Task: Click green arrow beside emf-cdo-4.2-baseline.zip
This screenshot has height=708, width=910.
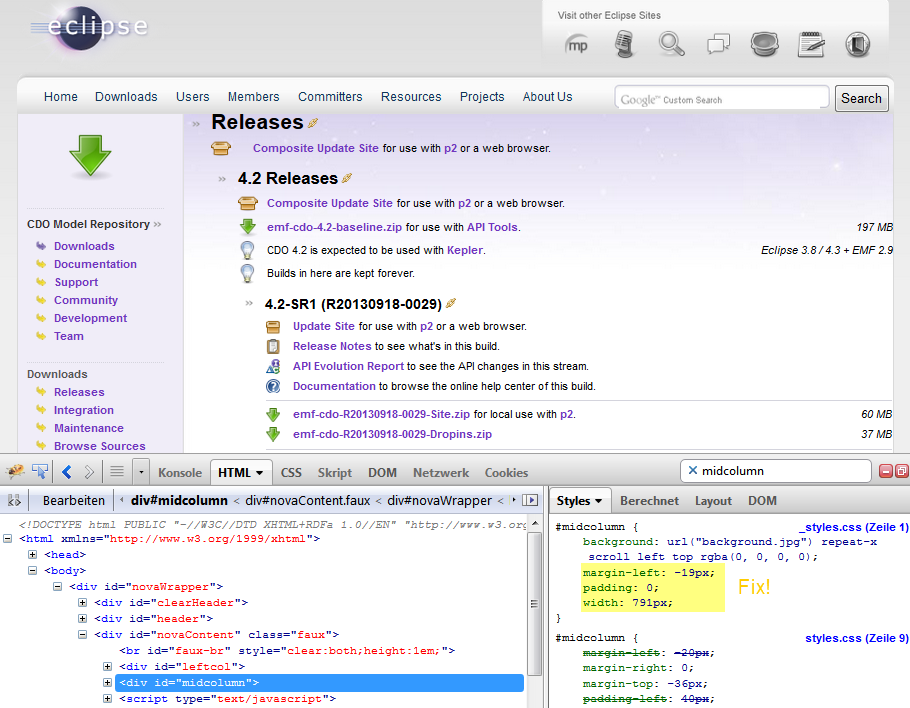Action: pyautogui.click(x=248, y=227)
